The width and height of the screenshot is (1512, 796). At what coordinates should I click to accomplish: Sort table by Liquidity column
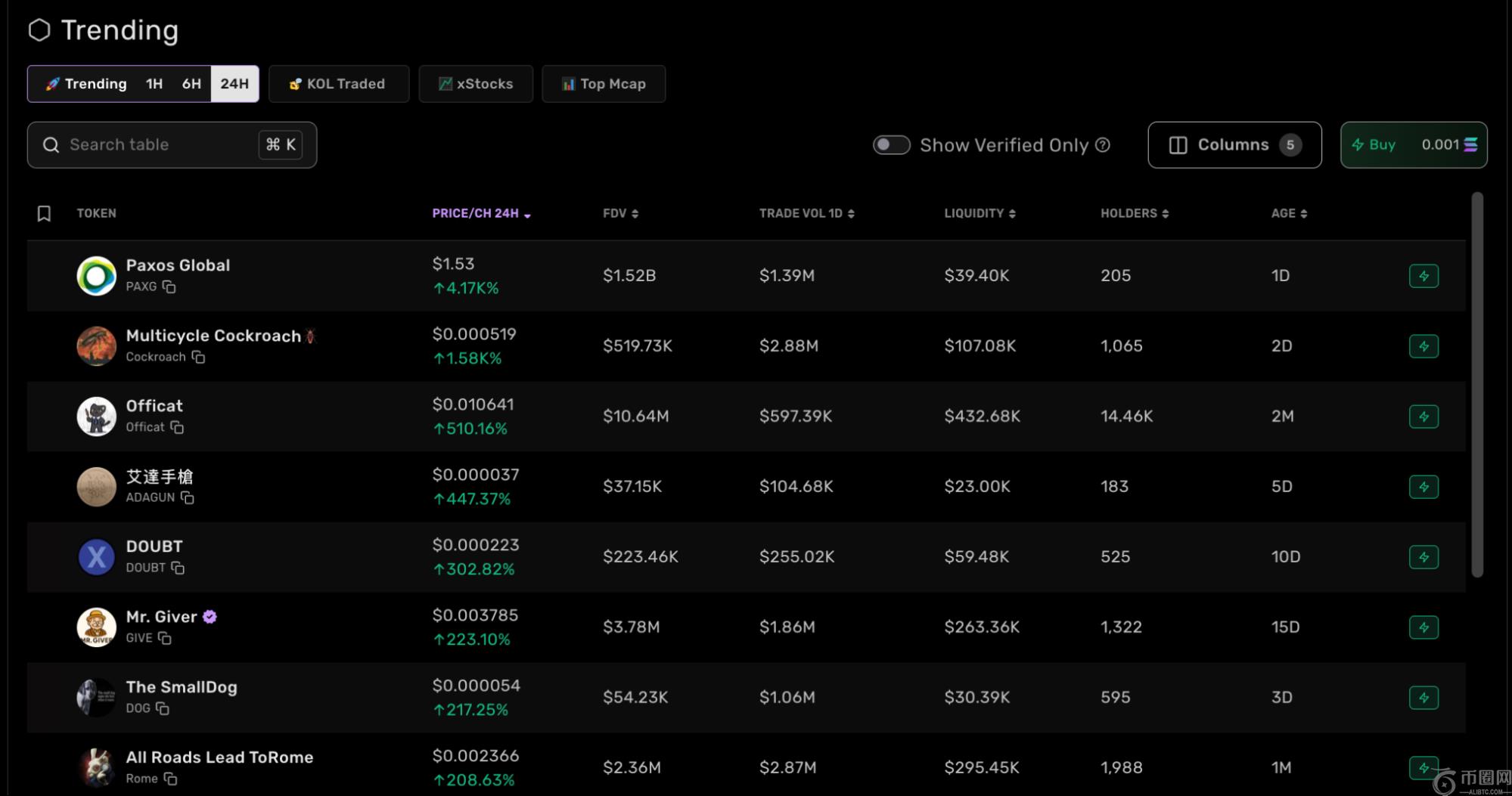tap(979, 214)
